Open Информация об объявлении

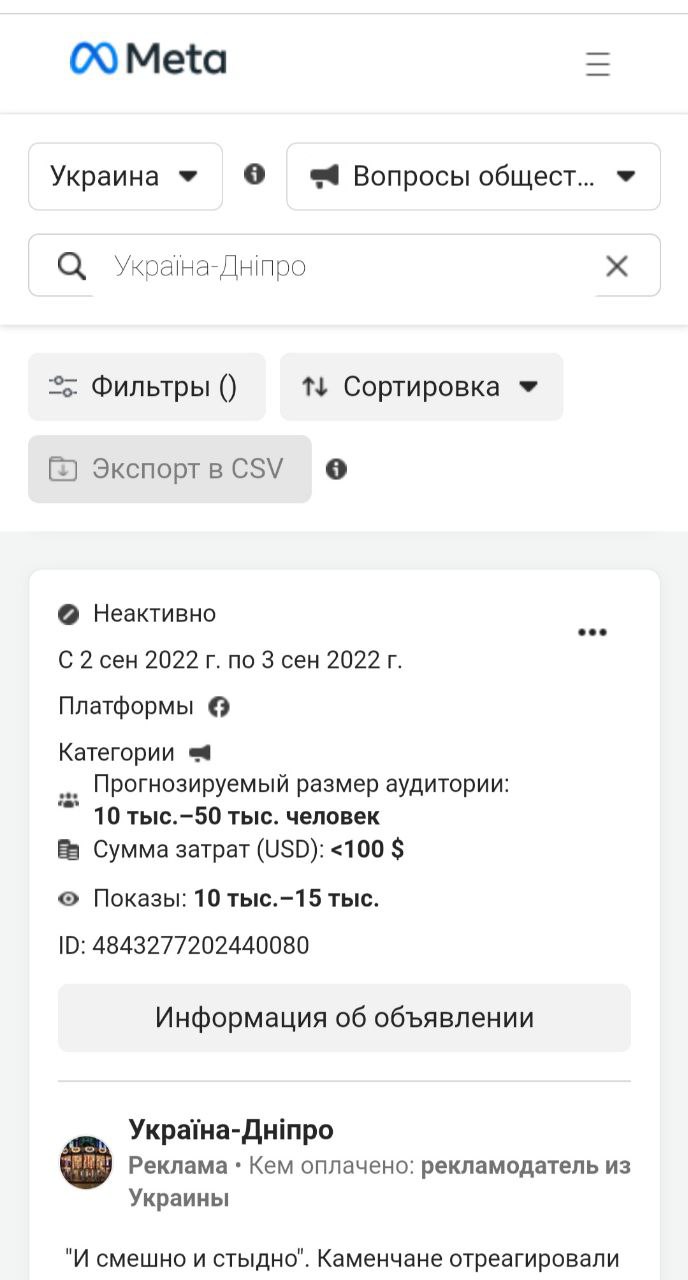click(x=344, y=1018)
